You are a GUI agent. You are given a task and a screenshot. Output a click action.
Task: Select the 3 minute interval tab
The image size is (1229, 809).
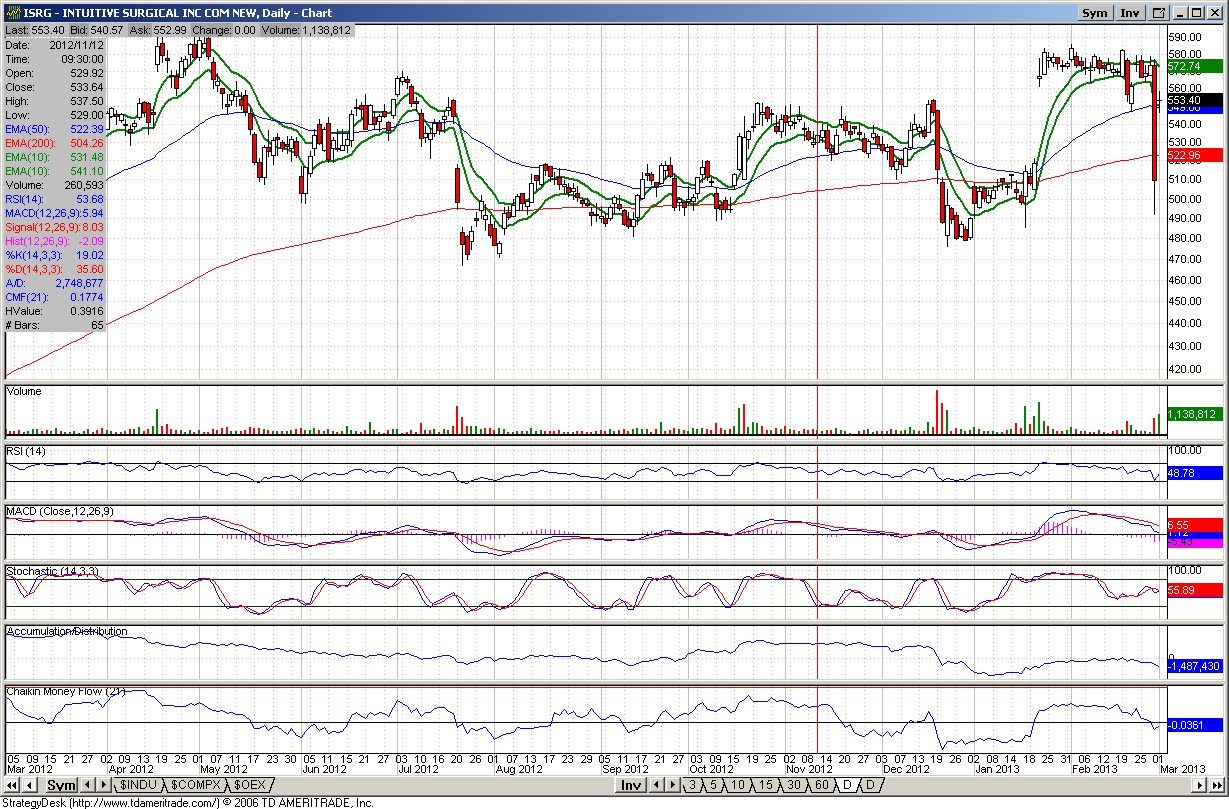(692, 785)
